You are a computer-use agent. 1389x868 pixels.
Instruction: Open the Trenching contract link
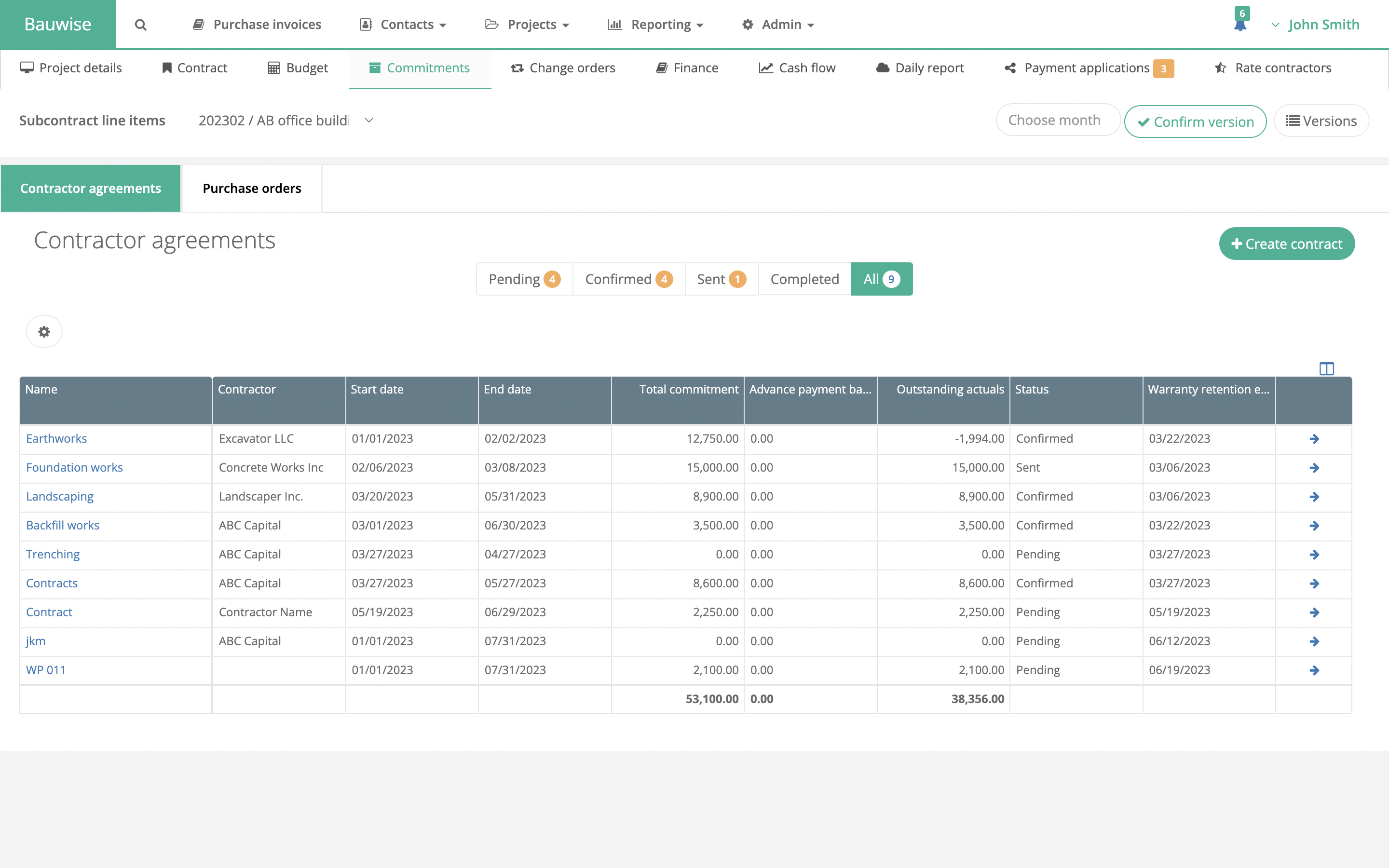point(53,554)
